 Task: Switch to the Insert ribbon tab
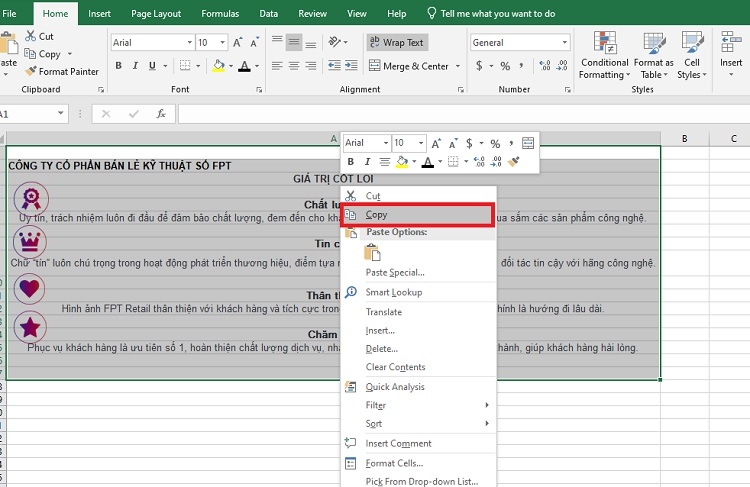coord(99,14)
